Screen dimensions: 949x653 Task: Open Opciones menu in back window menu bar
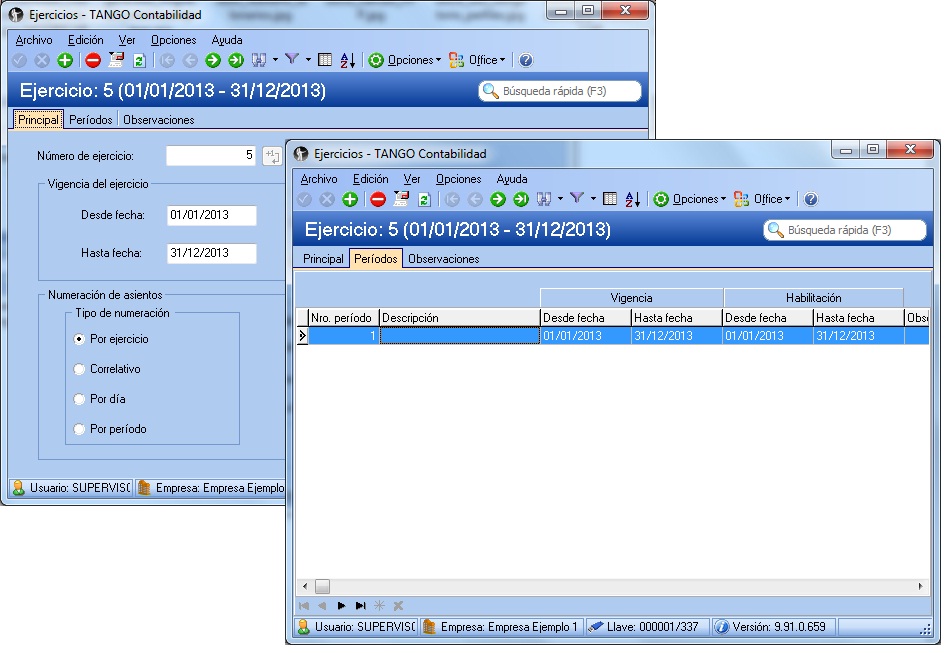(174, 40)
